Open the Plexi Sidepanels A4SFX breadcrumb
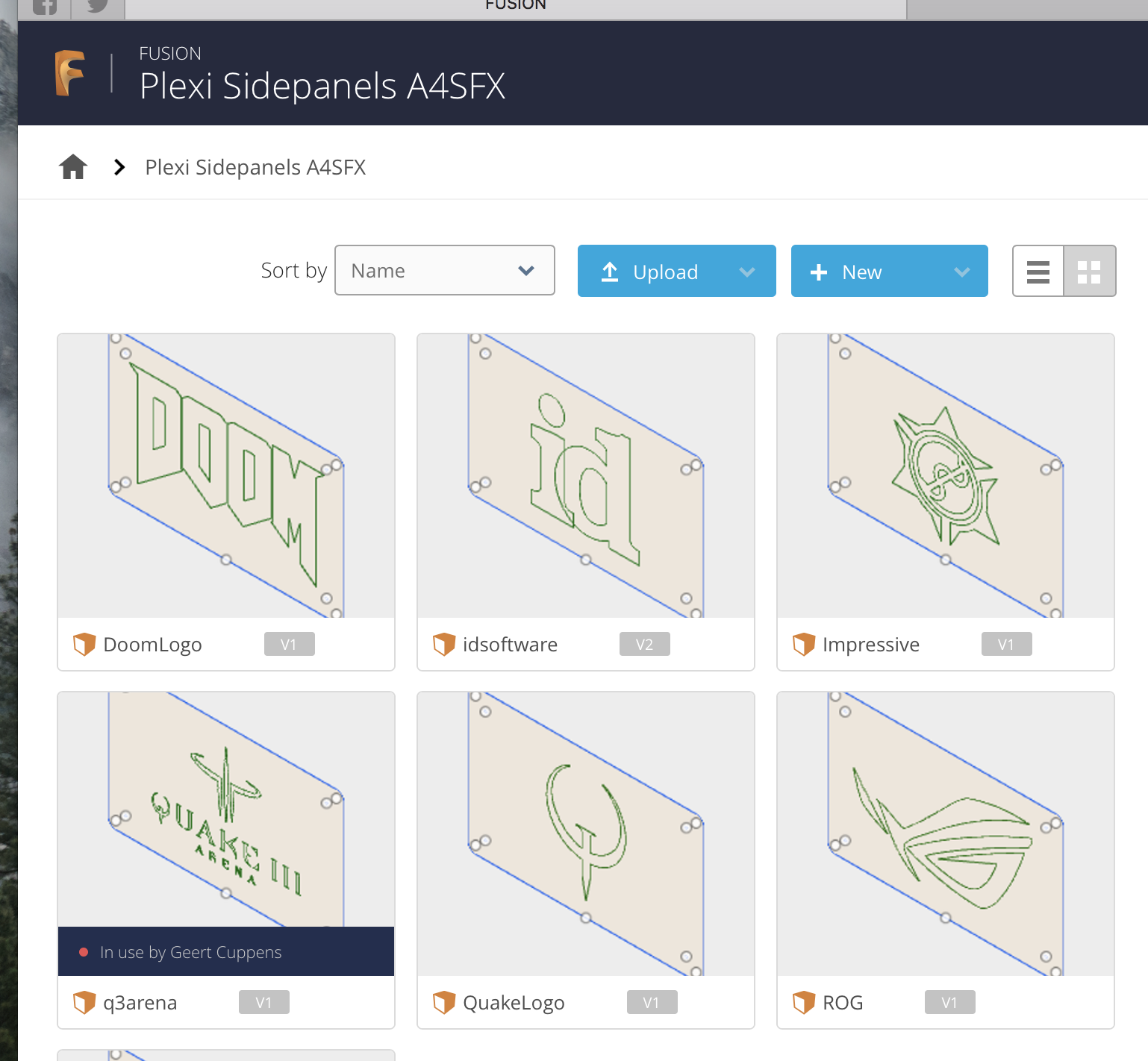1148x1061 pixels. tap(255, 167)
